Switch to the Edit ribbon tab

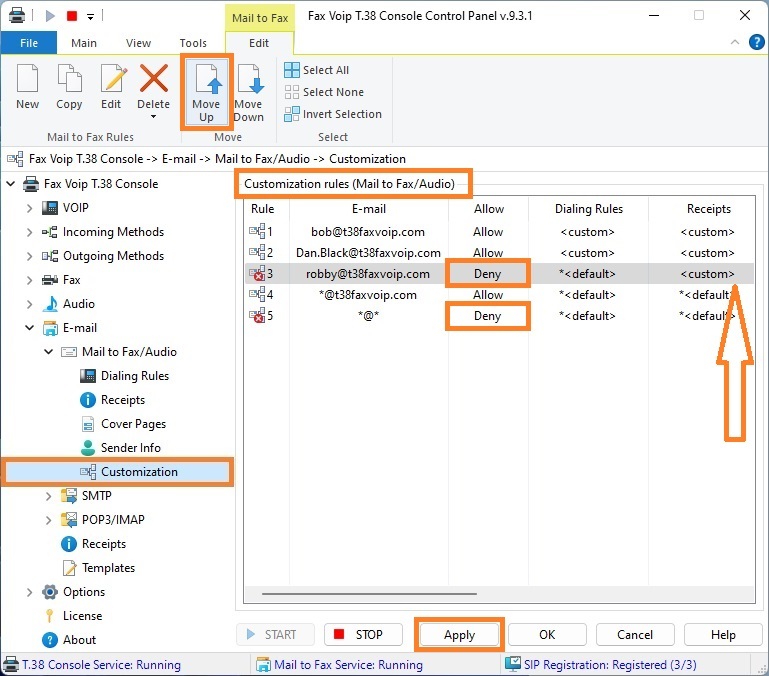[x=259, y=43]
